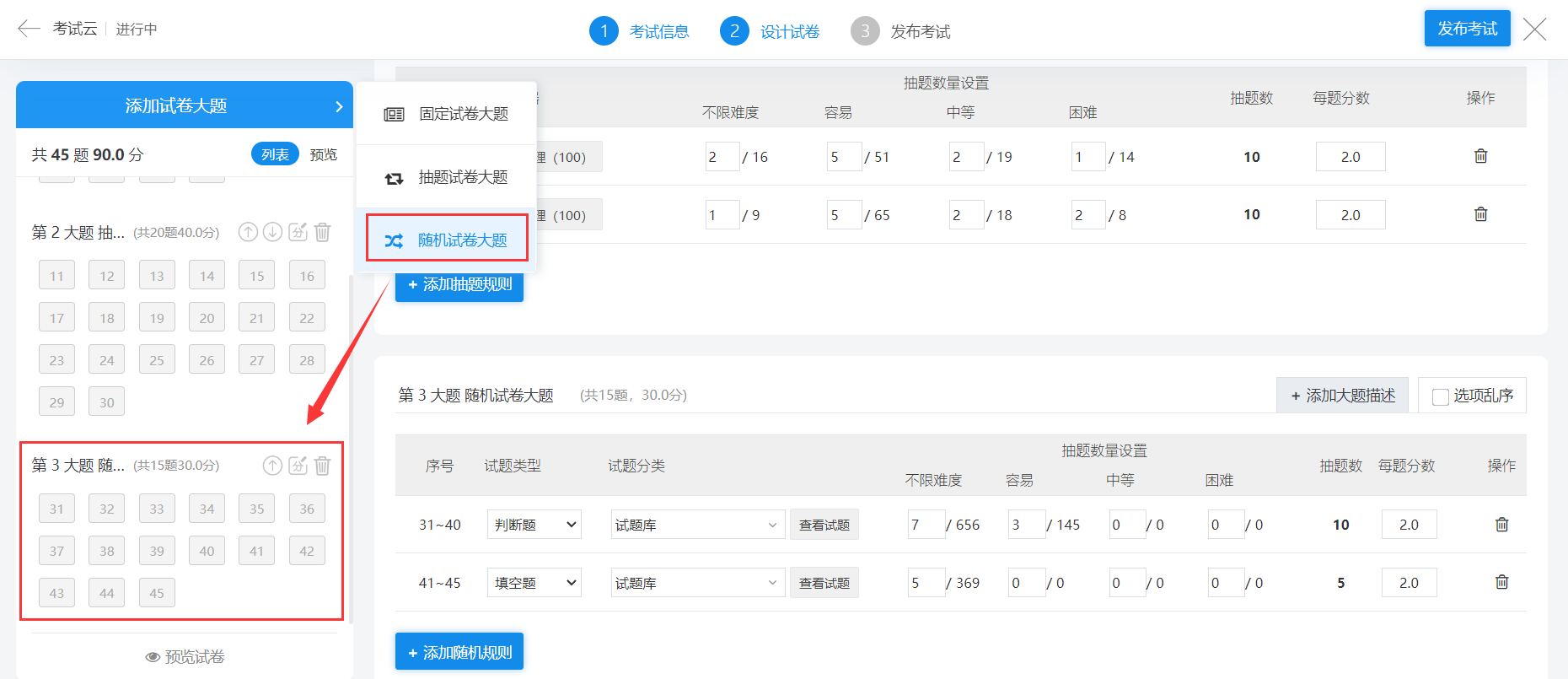Move section 2 down with the arrow icon
Image resolution: width=1568 pixels, height=679 pixels.
tap(272, 232)
